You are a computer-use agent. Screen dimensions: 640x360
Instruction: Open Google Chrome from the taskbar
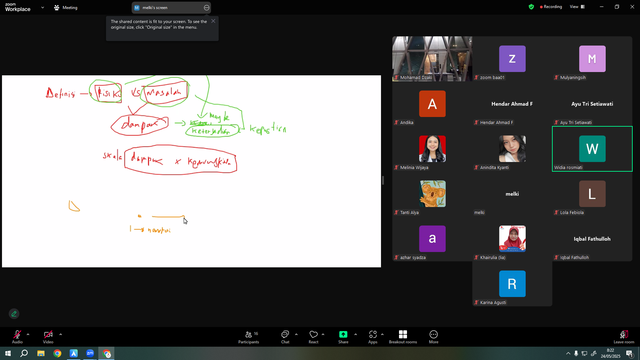57,353
